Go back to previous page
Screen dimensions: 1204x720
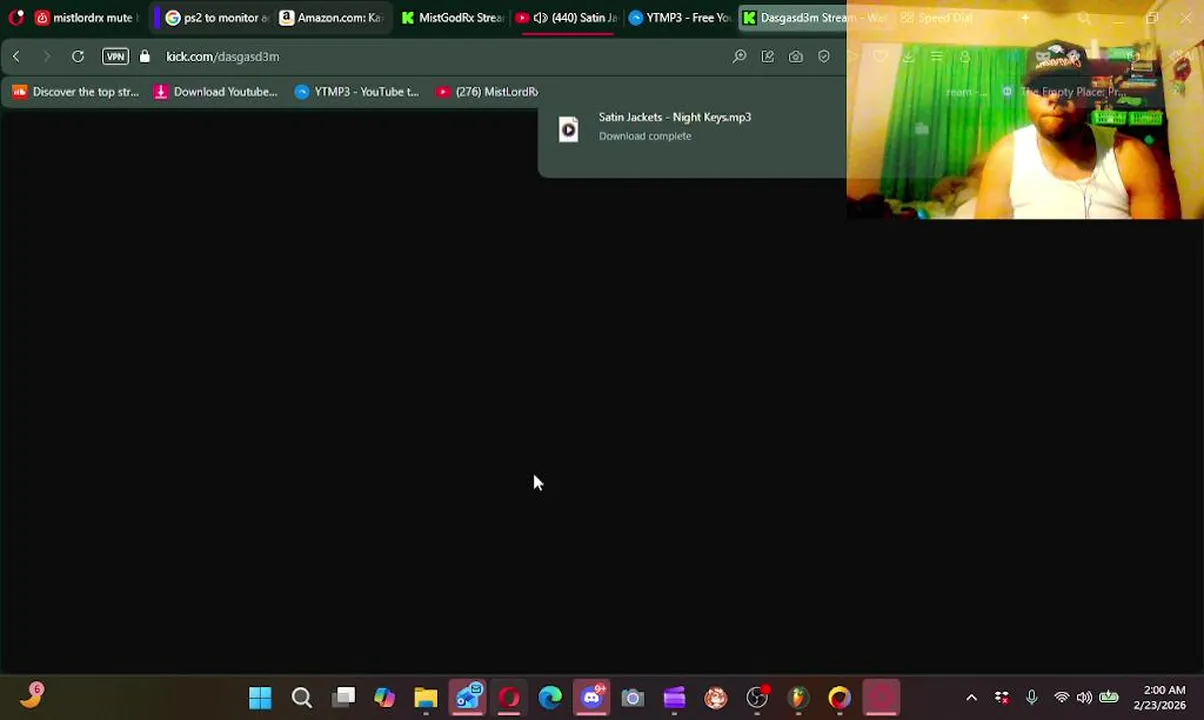pos(16,57)
